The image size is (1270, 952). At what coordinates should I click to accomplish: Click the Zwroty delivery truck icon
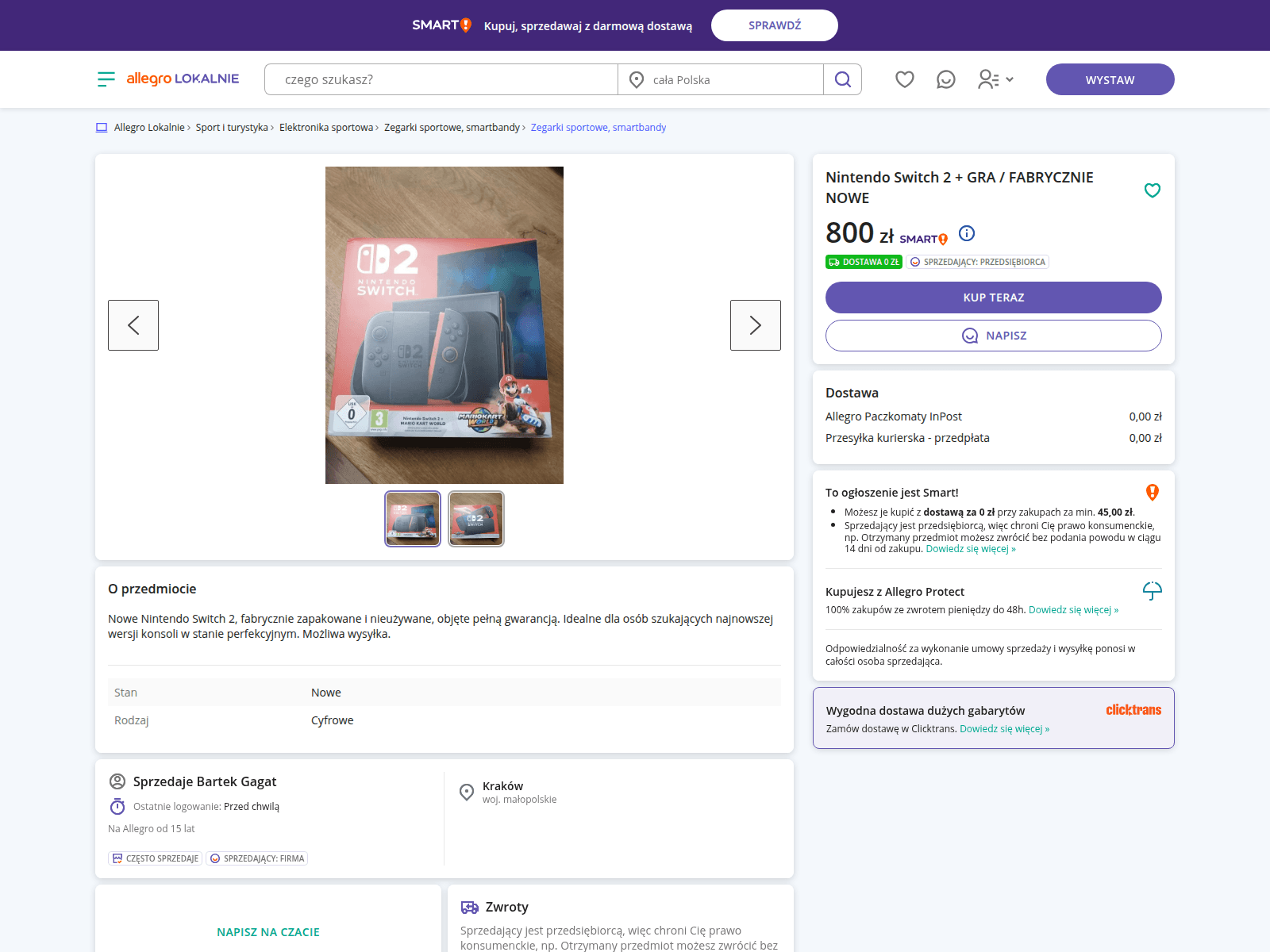(x=470, y=908)
